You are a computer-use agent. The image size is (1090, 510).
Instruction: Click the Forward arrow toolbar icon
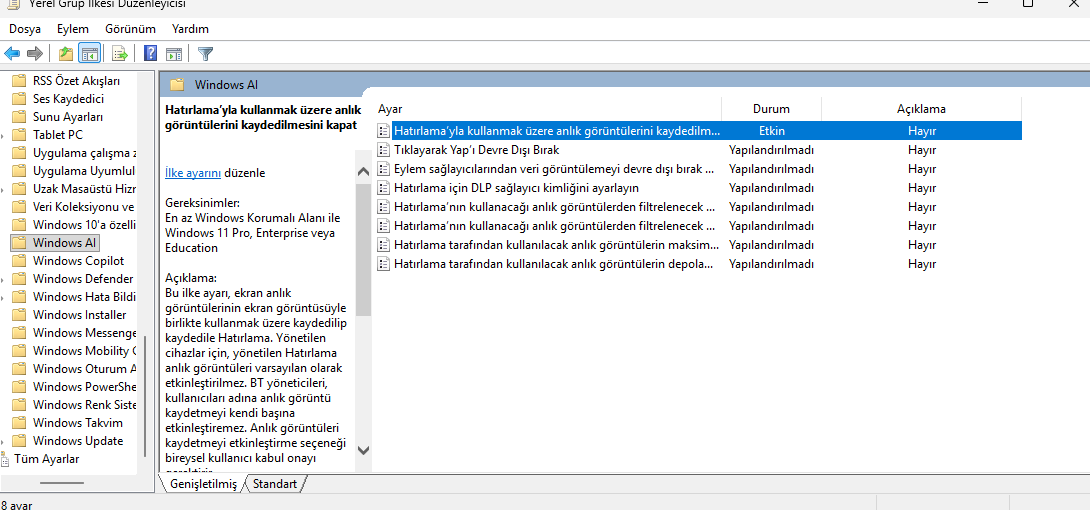(x=34, y=53)
